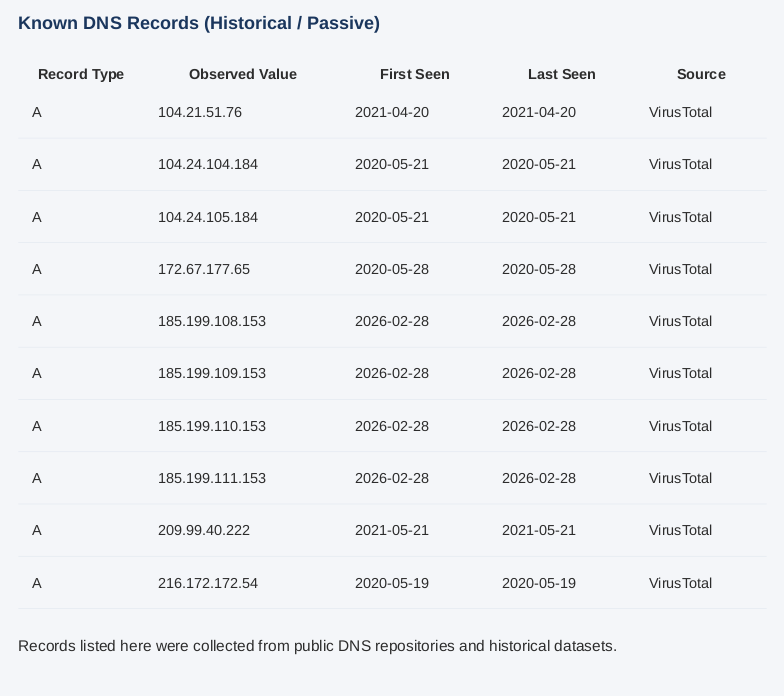
Task: Click first seen date of 104.24.104.184
Action: (392, 164)
